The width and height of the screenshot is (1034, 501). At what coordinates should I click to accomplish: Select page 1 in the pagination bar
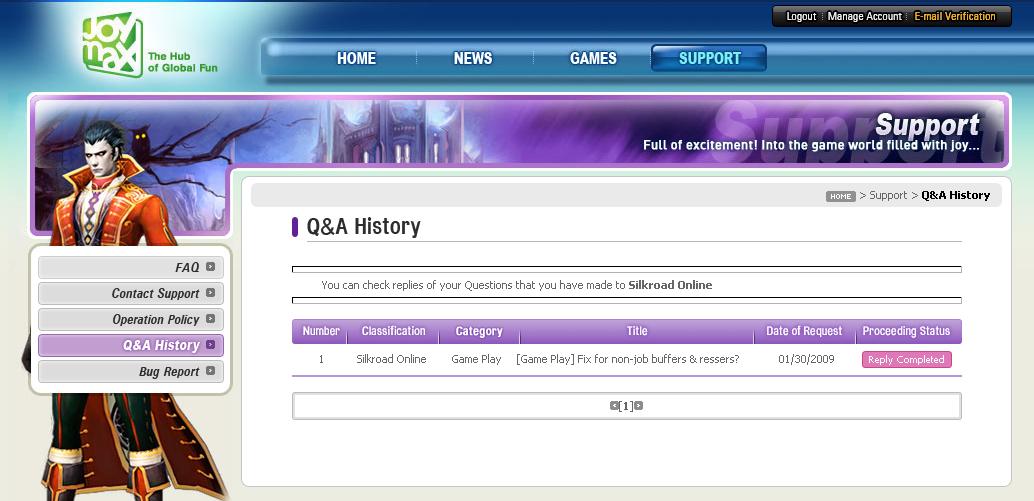point(626,406)
